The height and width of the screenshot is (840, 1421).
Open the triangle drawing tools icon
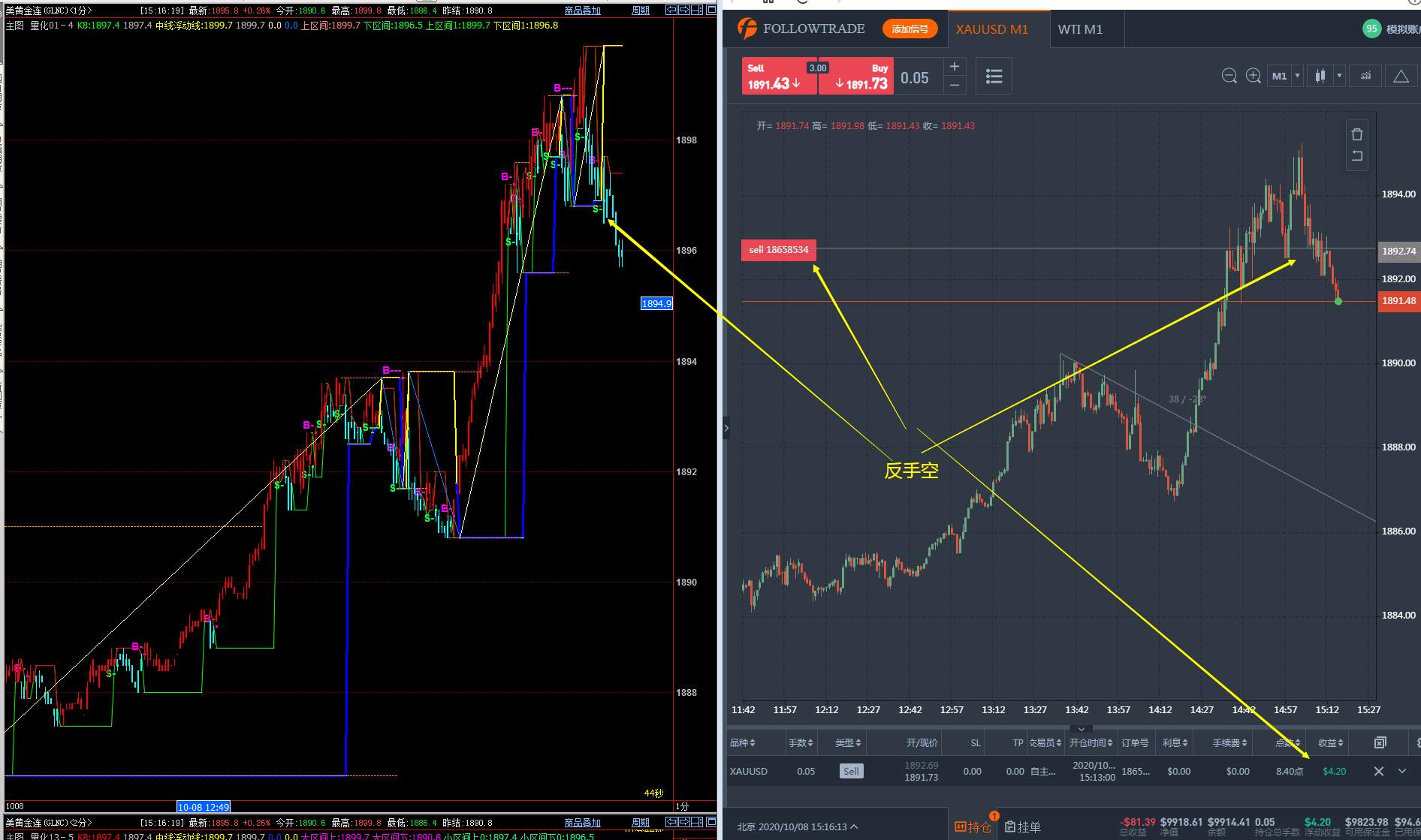[x=1401, y=76]
